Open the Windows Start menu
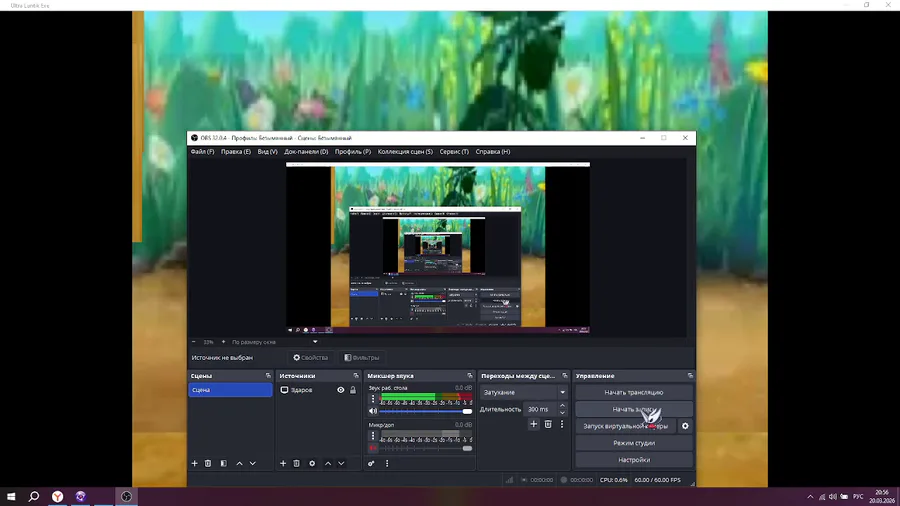This screenshot has height=506, width=900. [11, 496]
